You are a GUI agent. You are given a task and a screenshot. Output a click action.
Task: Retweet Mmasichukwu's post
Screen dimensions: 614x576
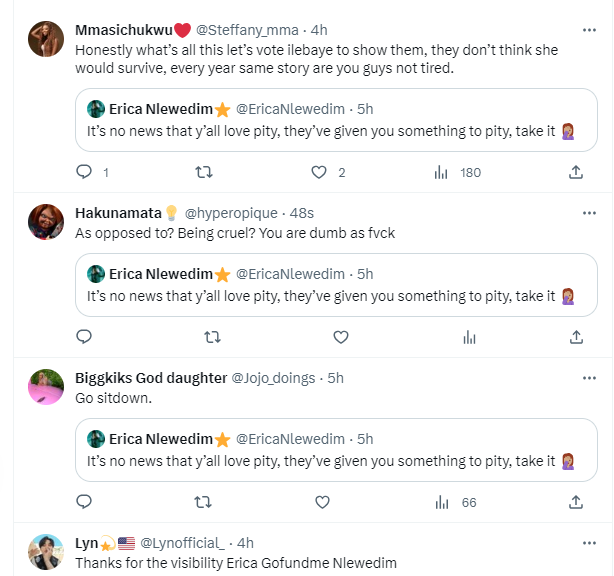[203, 173]
